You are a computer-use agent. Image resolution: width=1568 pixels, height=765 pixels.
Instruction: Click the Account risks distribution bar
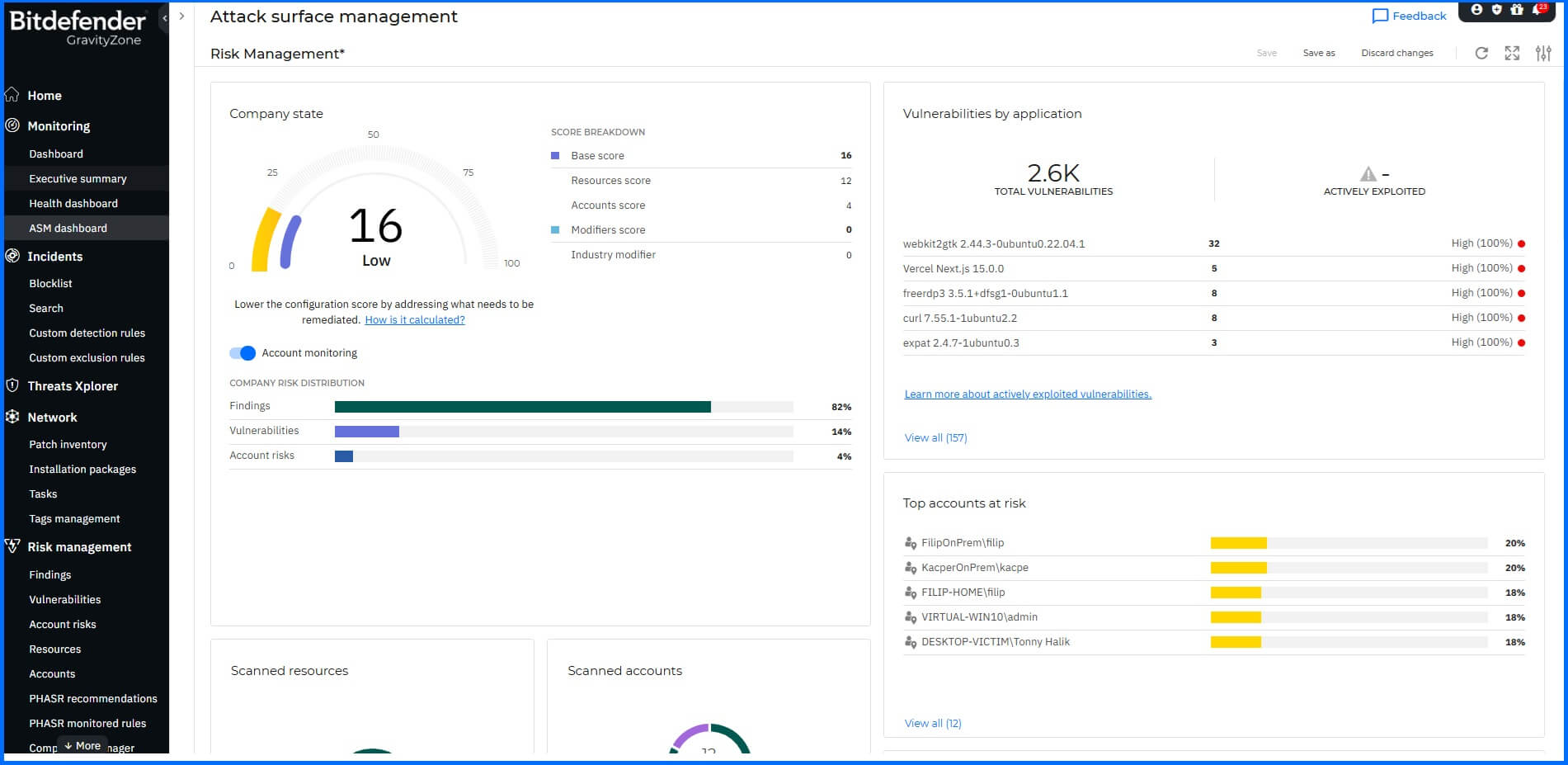click(x=563, y=456)
